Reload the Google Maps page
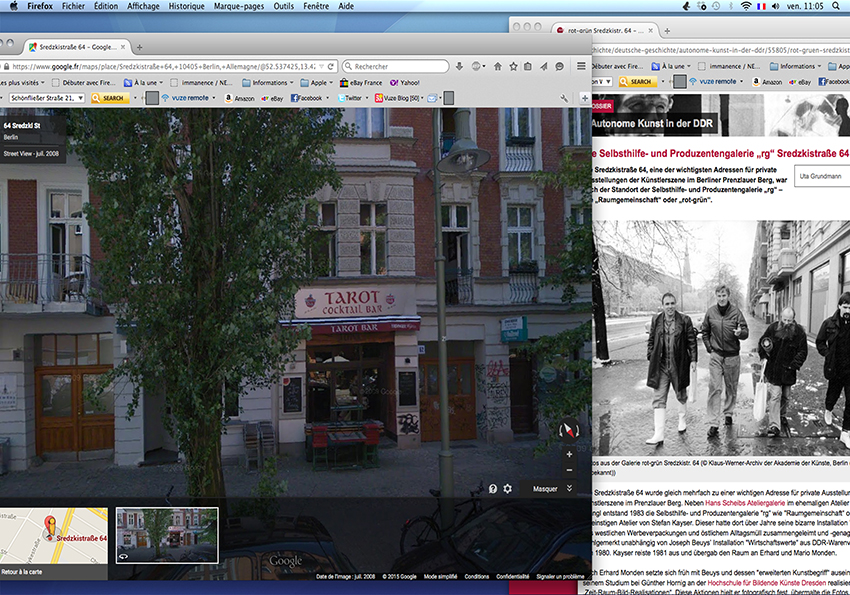 331,67
